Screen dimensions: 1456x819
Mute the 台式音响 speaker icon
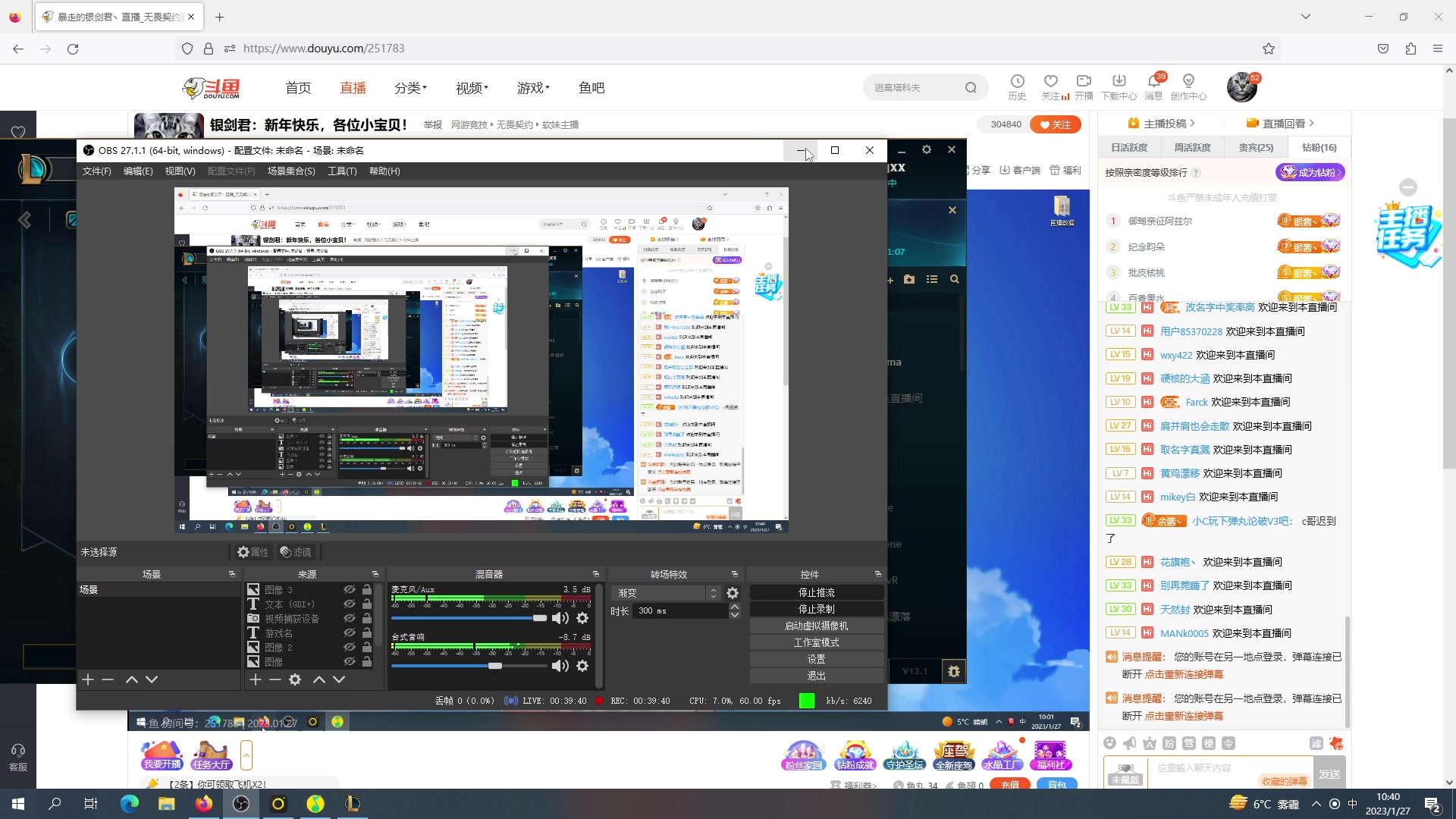(560, 667)
